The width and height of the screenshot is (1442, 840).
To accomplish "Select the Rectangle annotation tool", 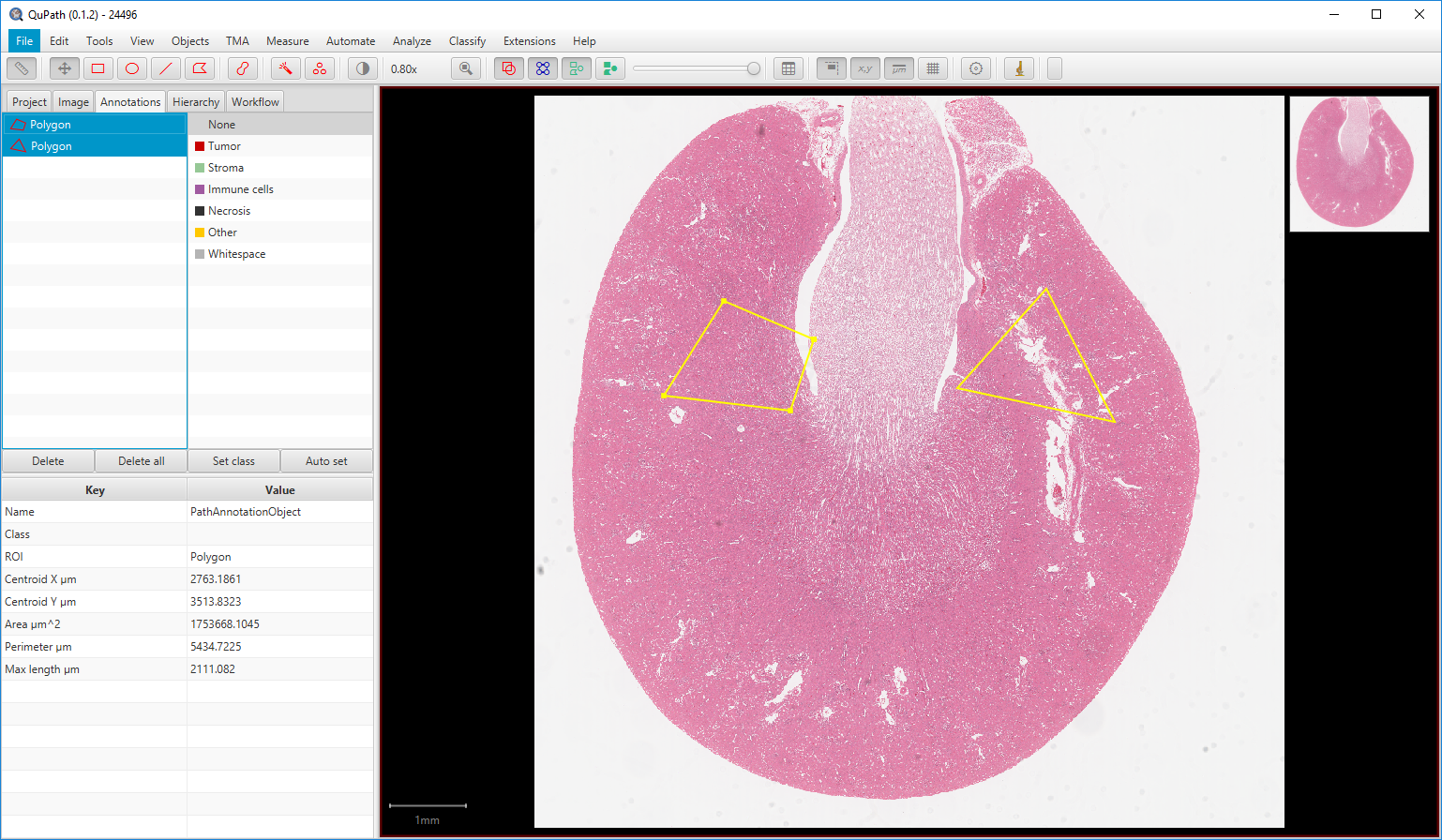I will pos(97,67).
